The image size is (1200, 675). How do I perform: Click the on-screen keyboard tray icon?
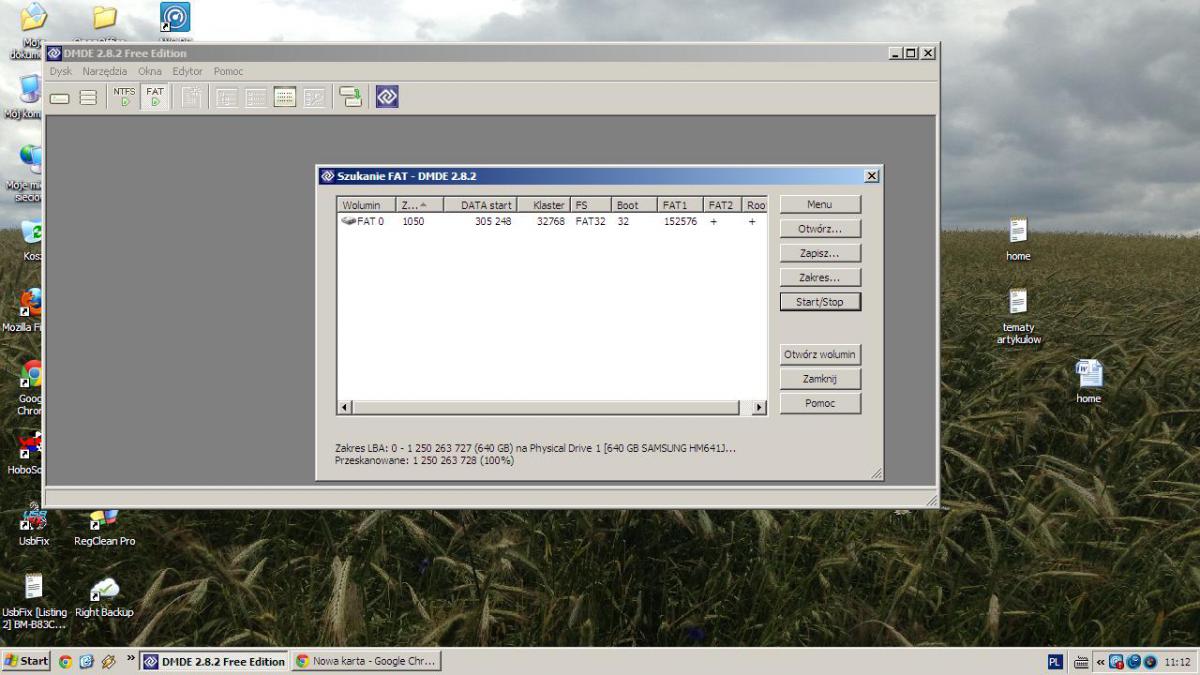point(1081,661)
